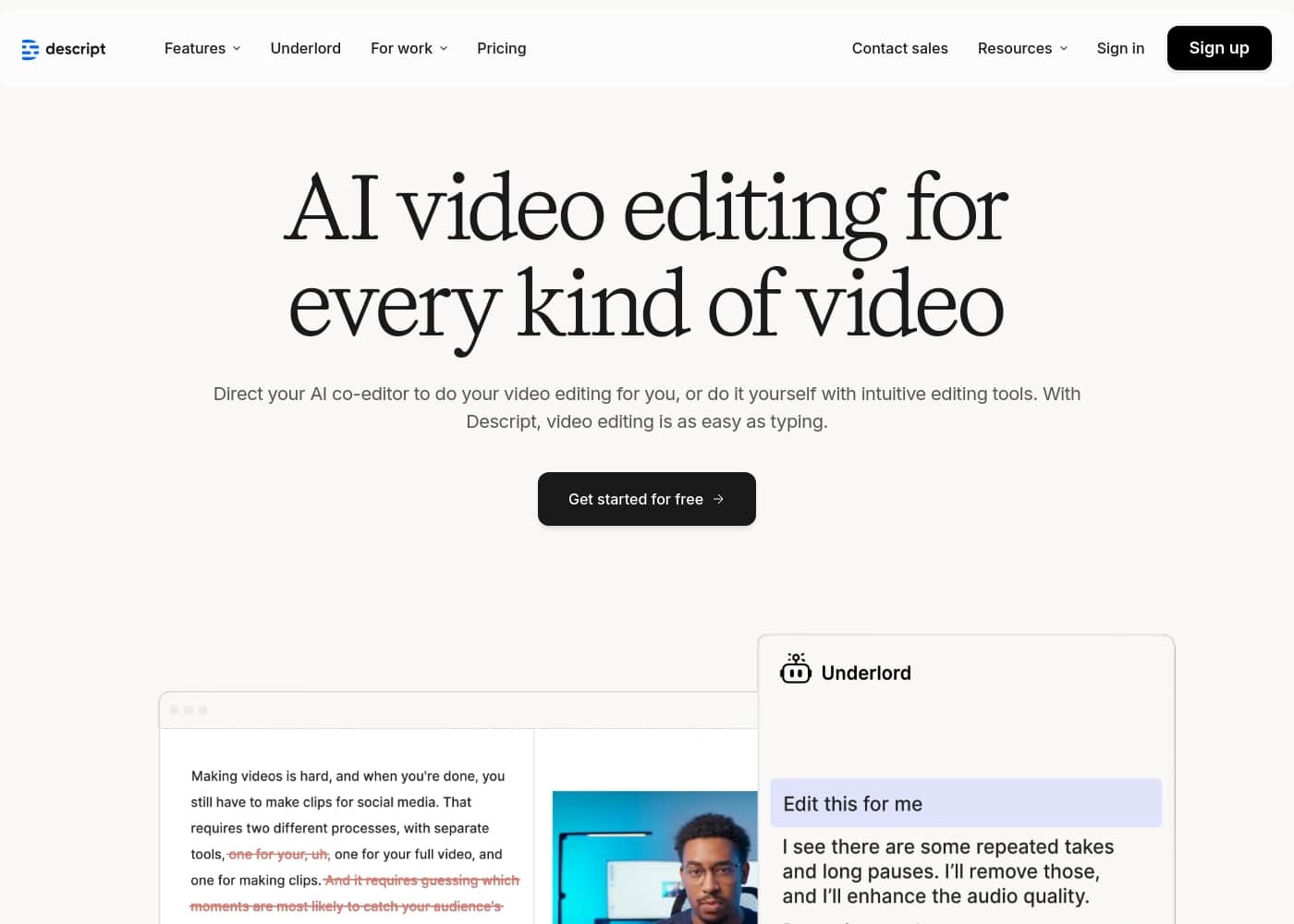Image resolution: width=1294 pixels, height=924 pixels.
Task: Open the Underlord nav item
Action: coord(306,48)
